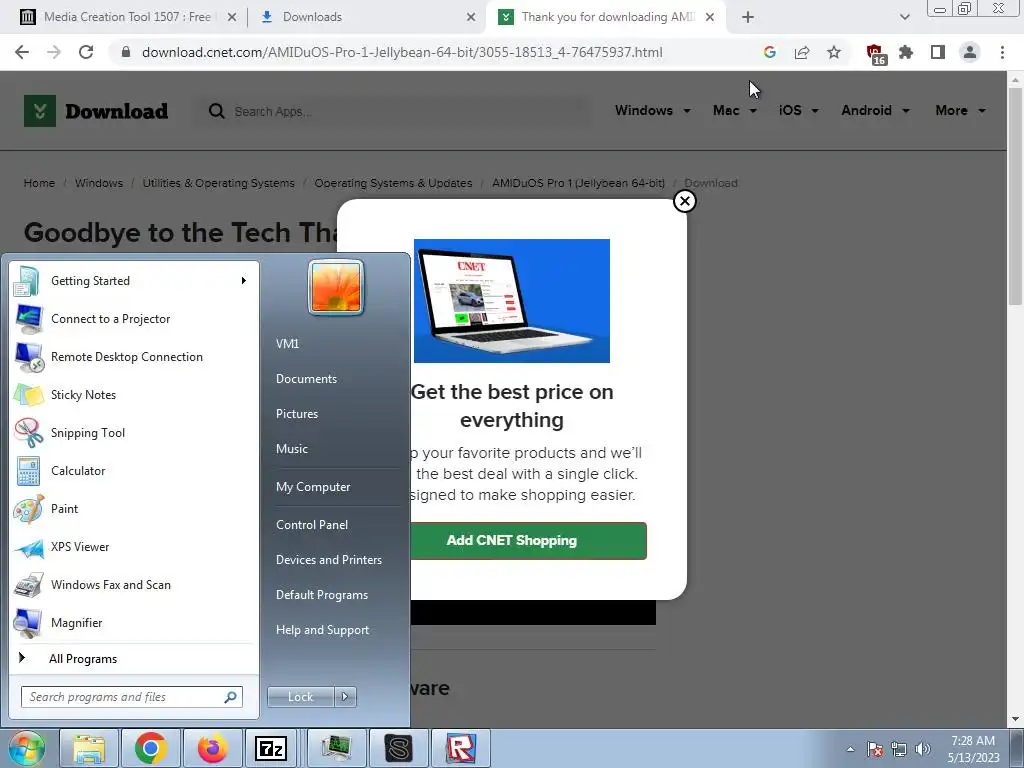
Task: Open a new browser tab
Action: tap(748, 17)
